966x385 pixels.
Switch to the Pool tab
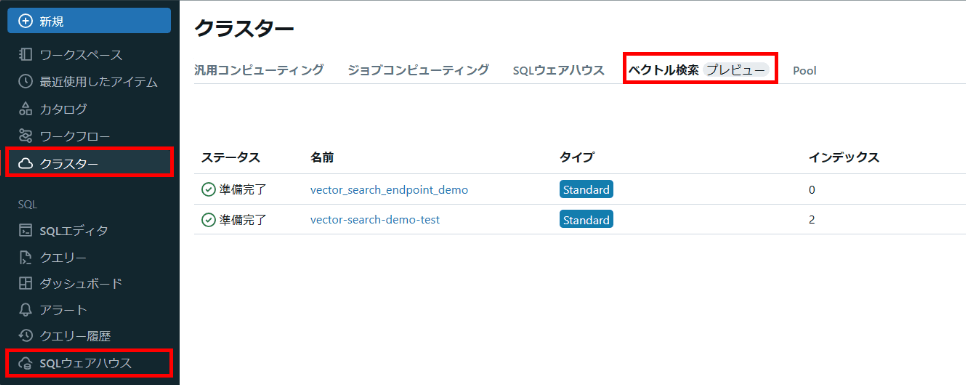pyautogui.click(x=805, y=70)
